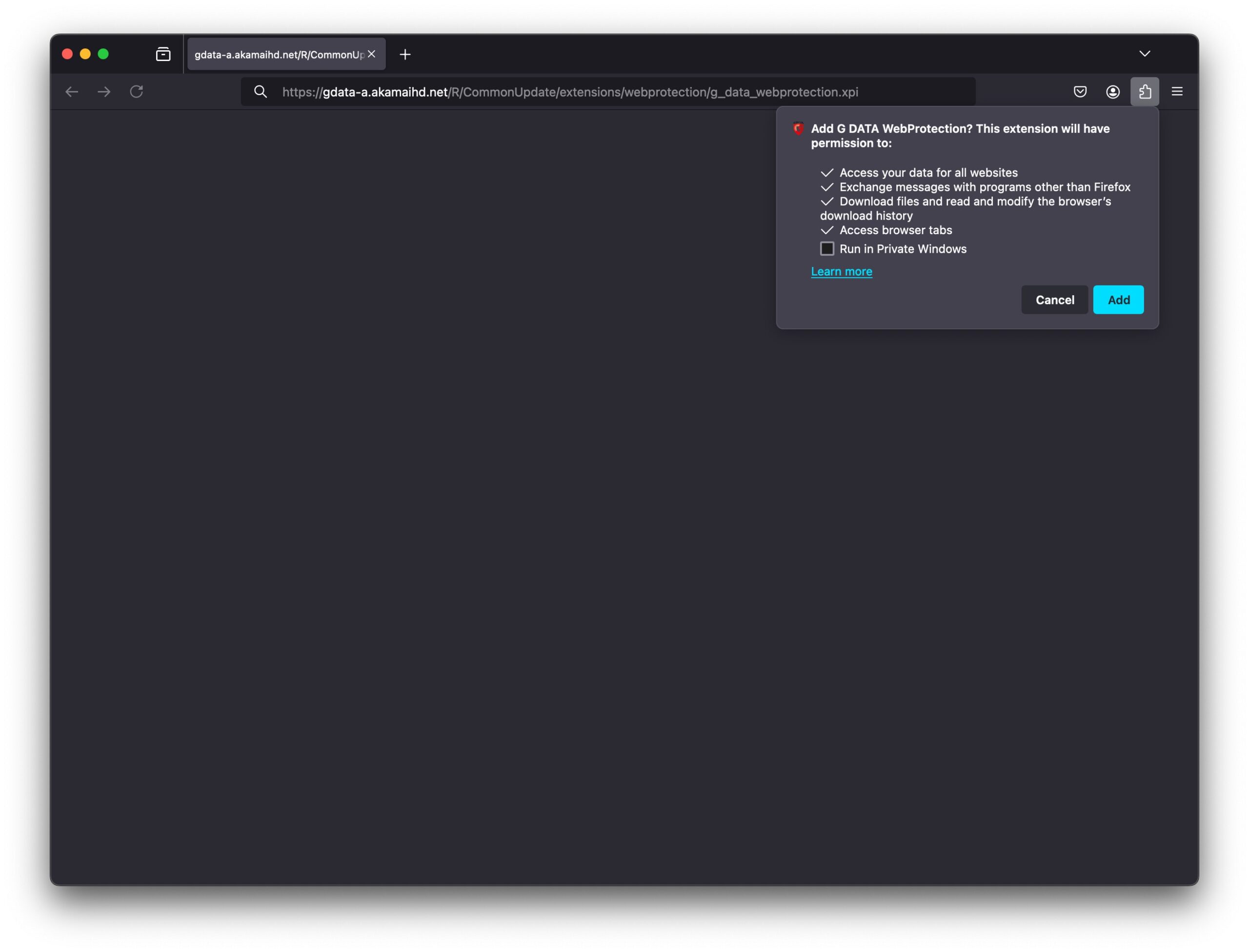Add the G DATA WebProtection extension
This screenshot has width=1249, height=952.
(1119, 300)
